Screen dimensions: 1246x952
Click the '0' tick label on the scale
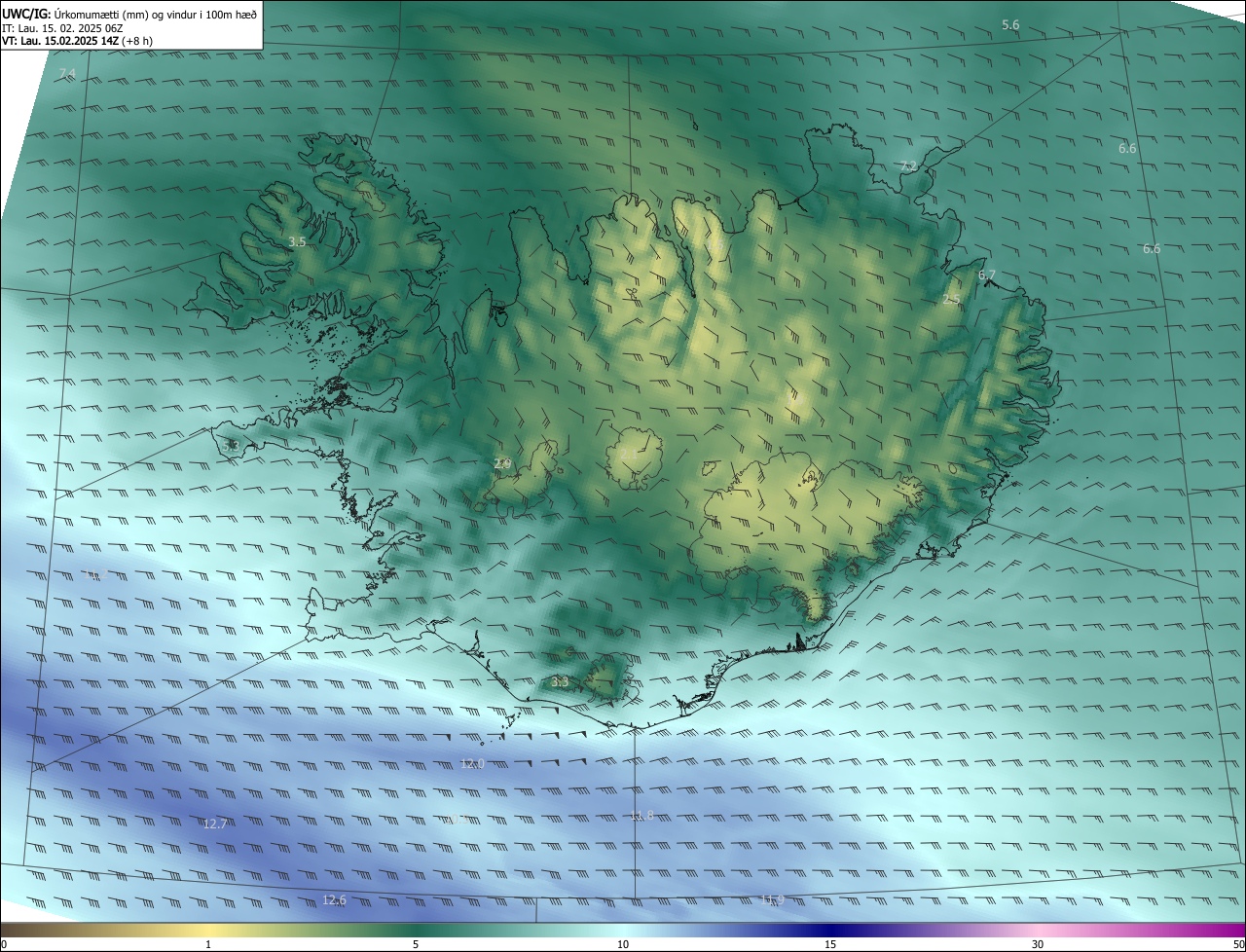tap(4, 945)
